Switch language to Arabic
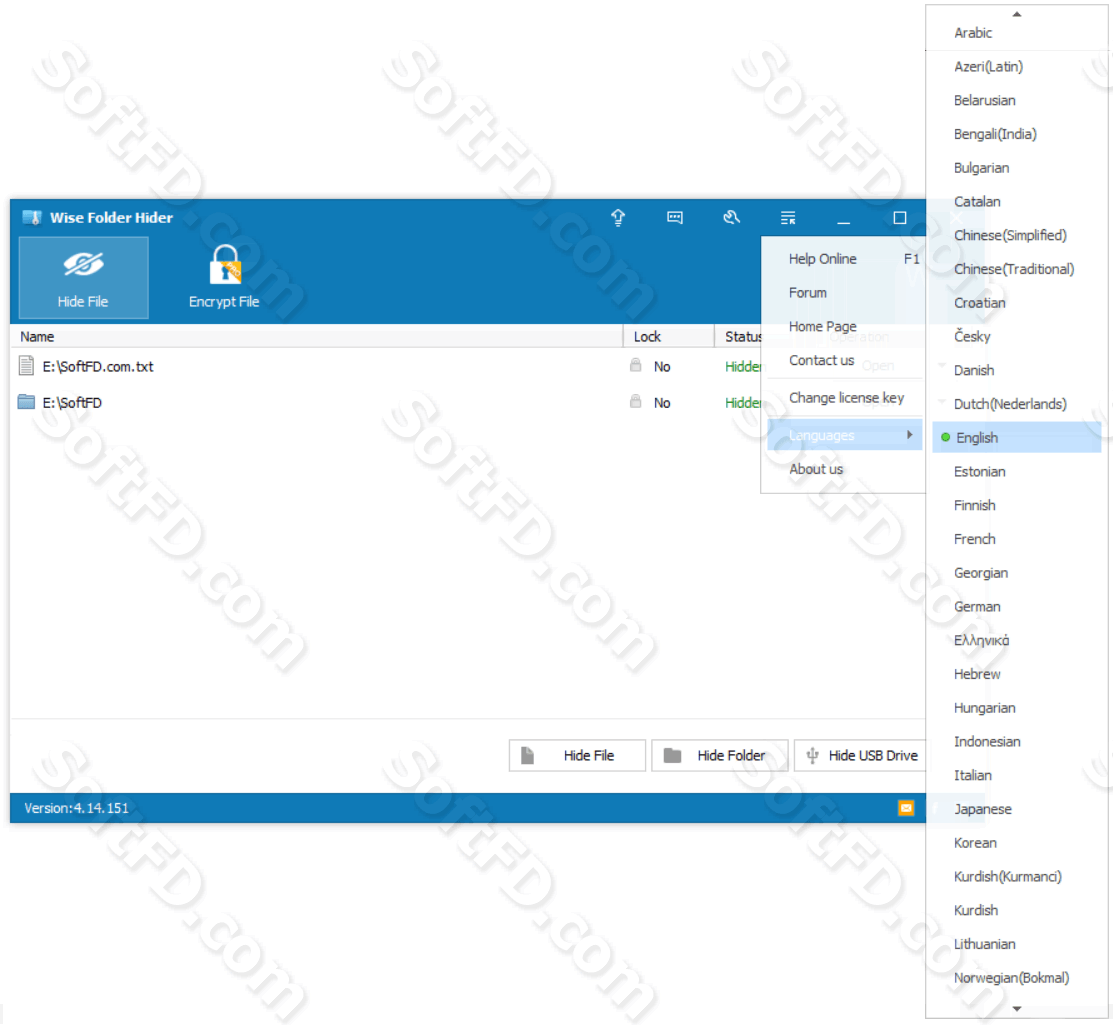 coord(1016,33)
